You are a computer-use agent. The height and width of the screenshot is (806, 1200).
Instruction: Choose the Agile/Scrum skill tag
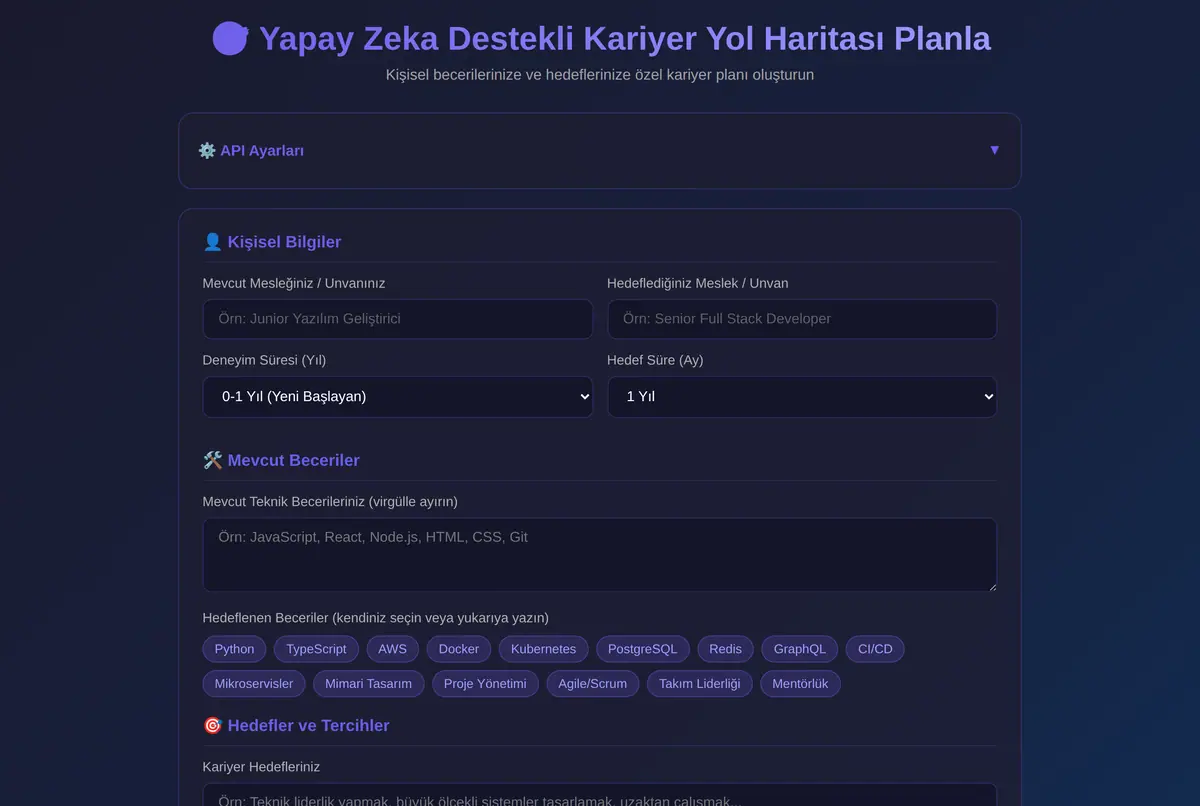point(593,684)
